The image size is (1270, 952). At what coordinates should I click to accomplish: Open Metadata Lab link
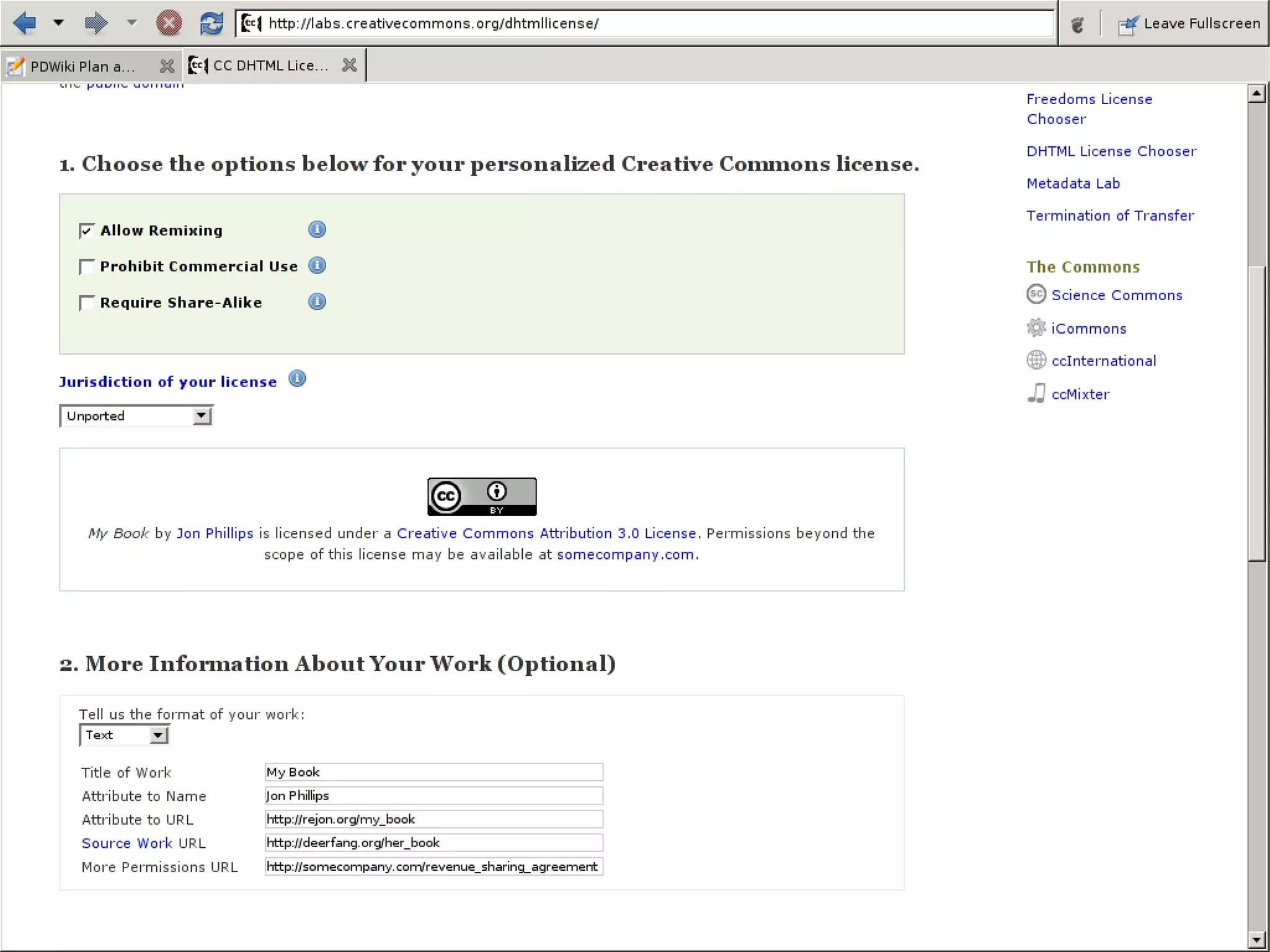click(1073, 184)
